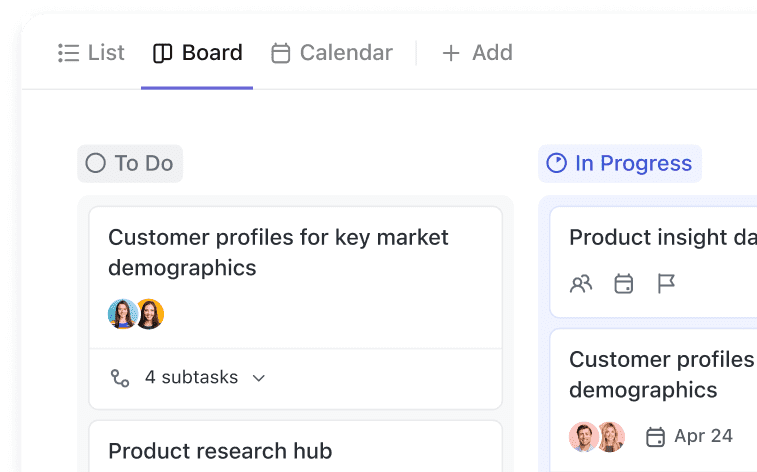Image resolution: width=757 pixels, height=472 pixels.
Task: Open Customer profiles card in In Progress
Action: (x=653, y=401)
